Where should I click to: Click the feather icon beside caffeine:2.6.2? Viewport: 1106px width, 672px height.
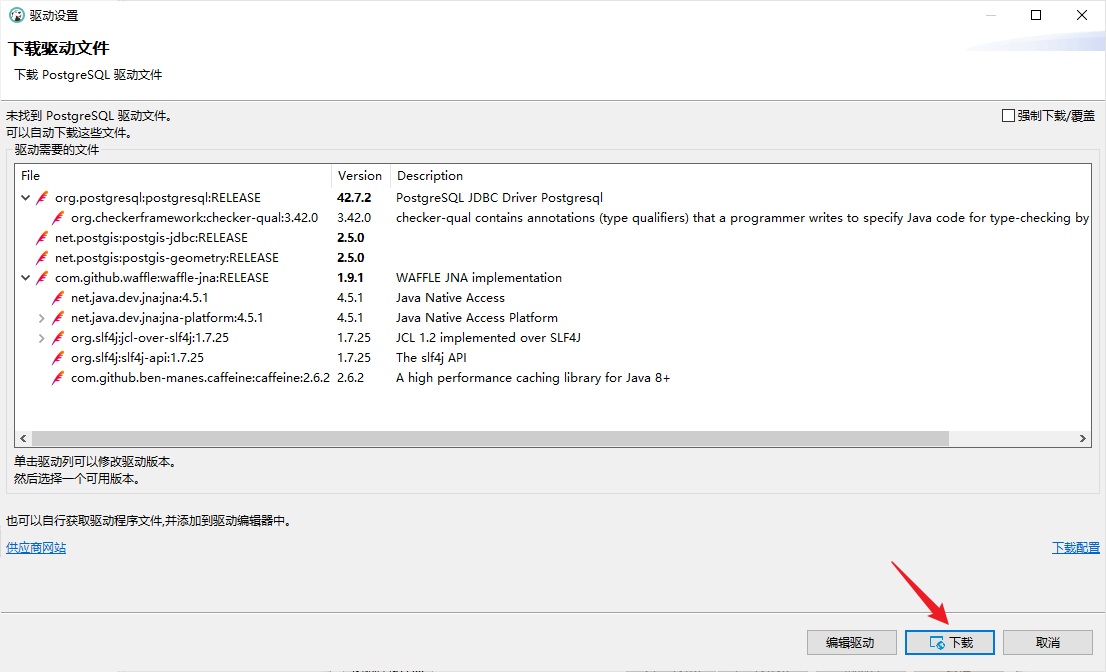(58, 378)
